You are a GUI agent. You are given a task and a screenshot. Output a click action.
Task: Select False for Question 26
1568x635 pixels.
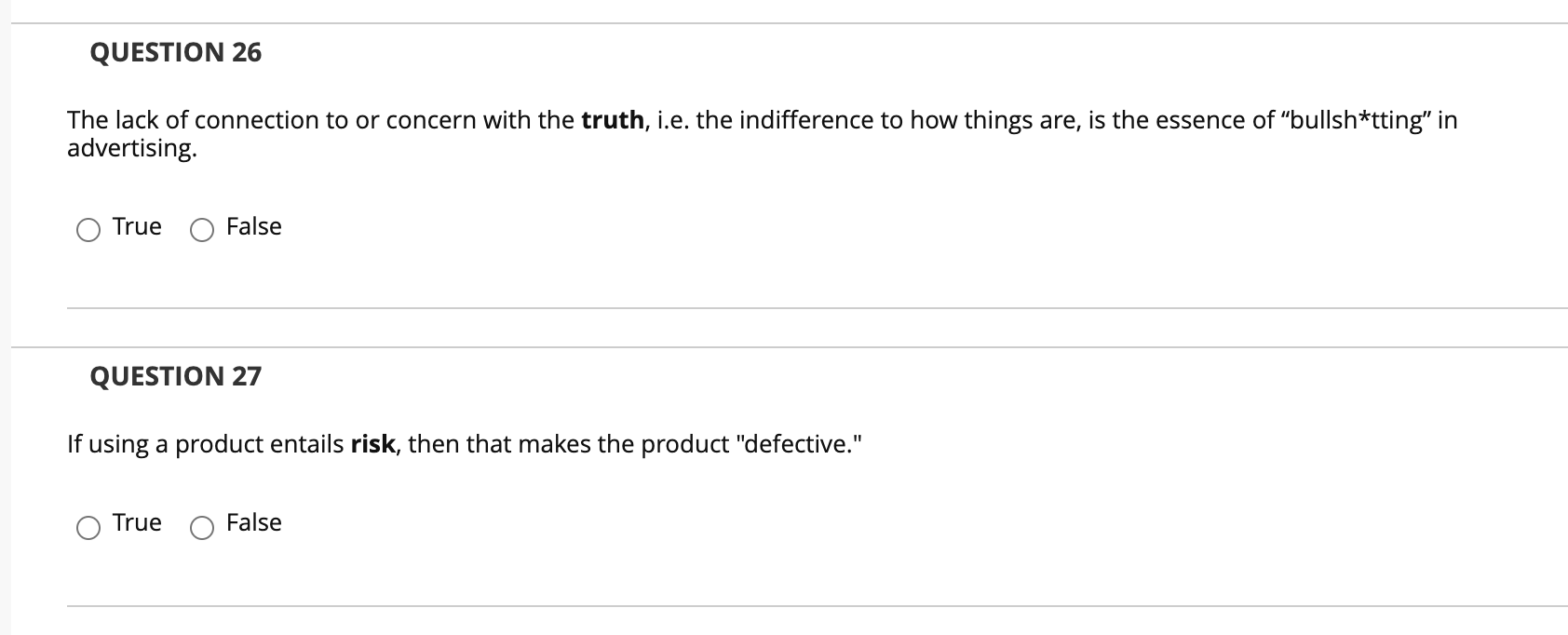point(202,230)
